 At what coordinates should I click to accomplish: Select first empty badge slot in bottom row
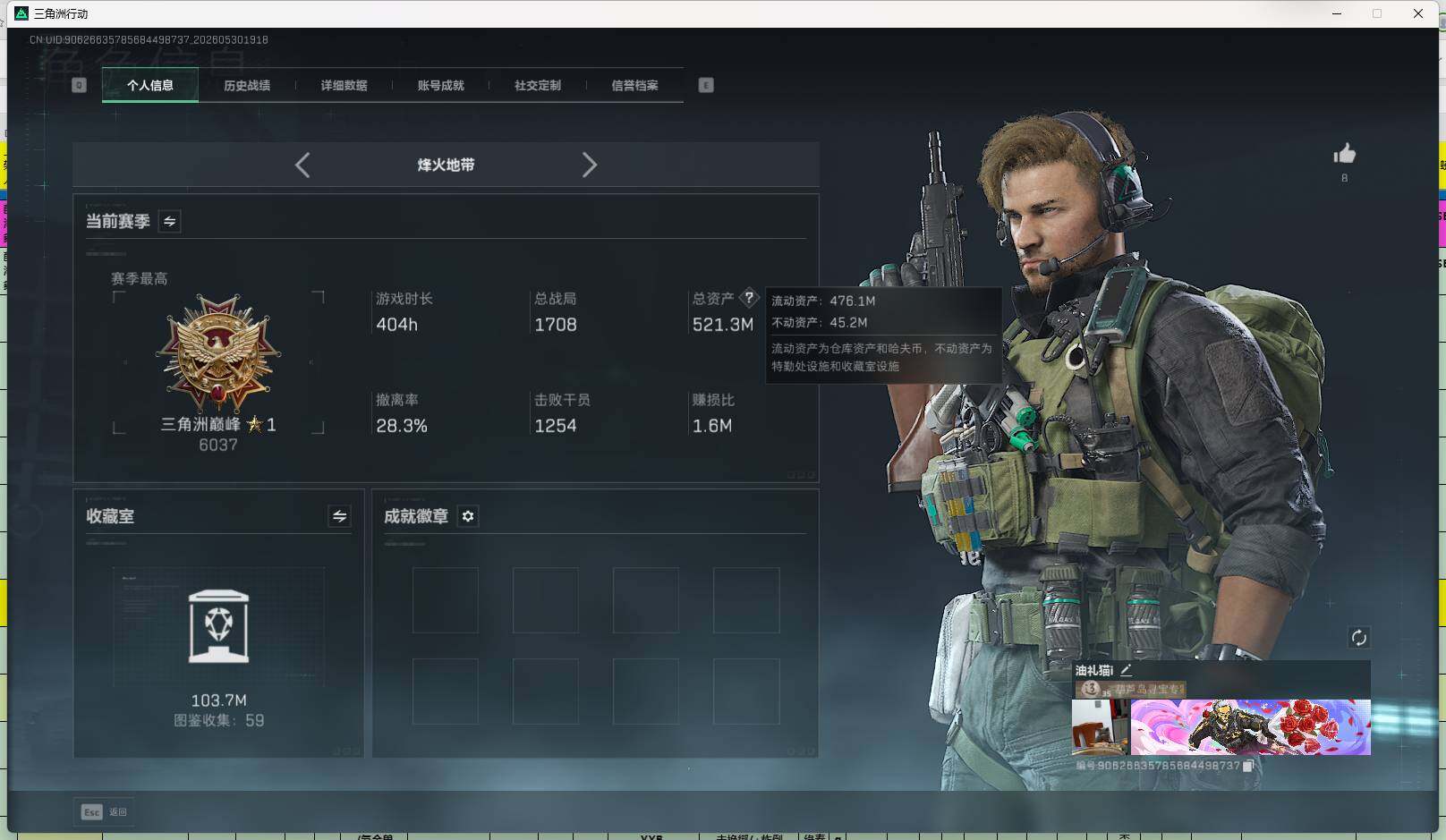(446, 692)
